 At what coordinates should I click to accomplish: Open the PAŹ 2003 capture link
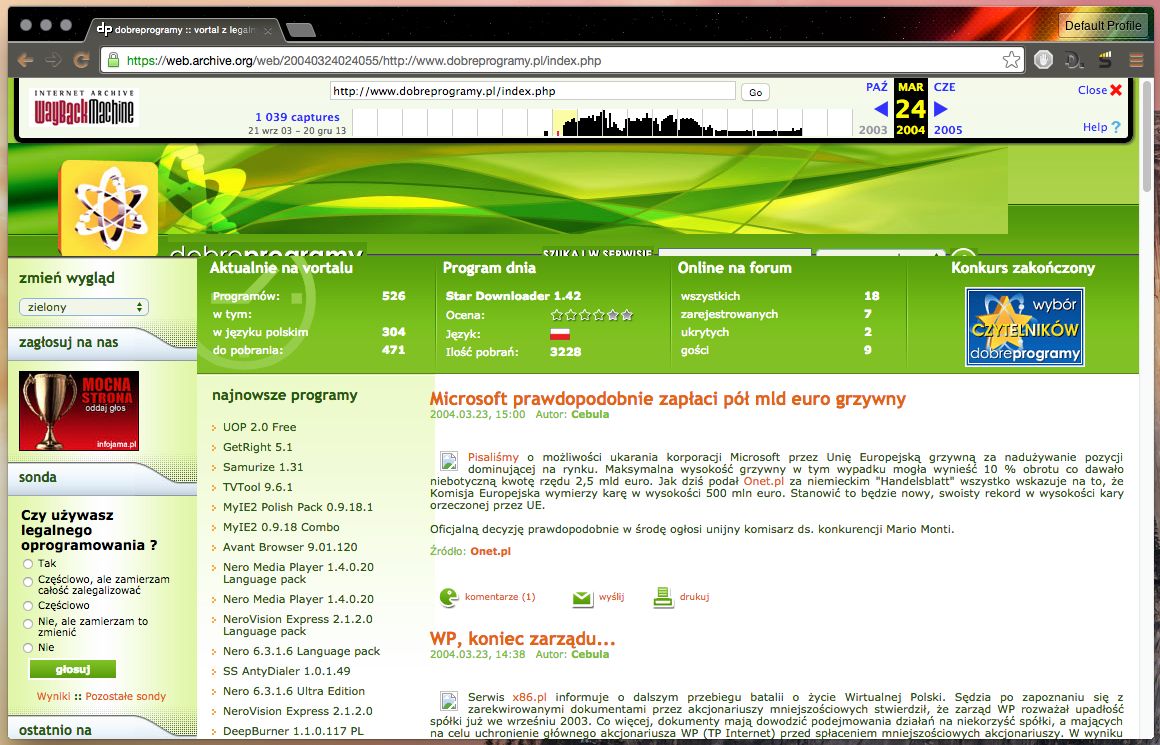pyautogui.click(x=876, y=87)
